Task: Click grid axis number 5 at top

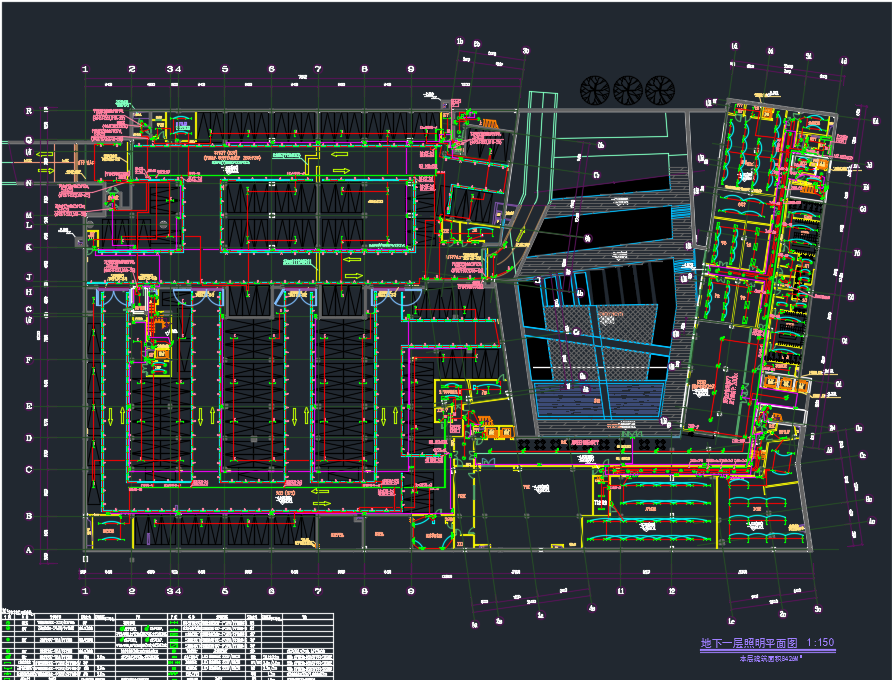Action: pyautogui.click(x=225, y=69)
